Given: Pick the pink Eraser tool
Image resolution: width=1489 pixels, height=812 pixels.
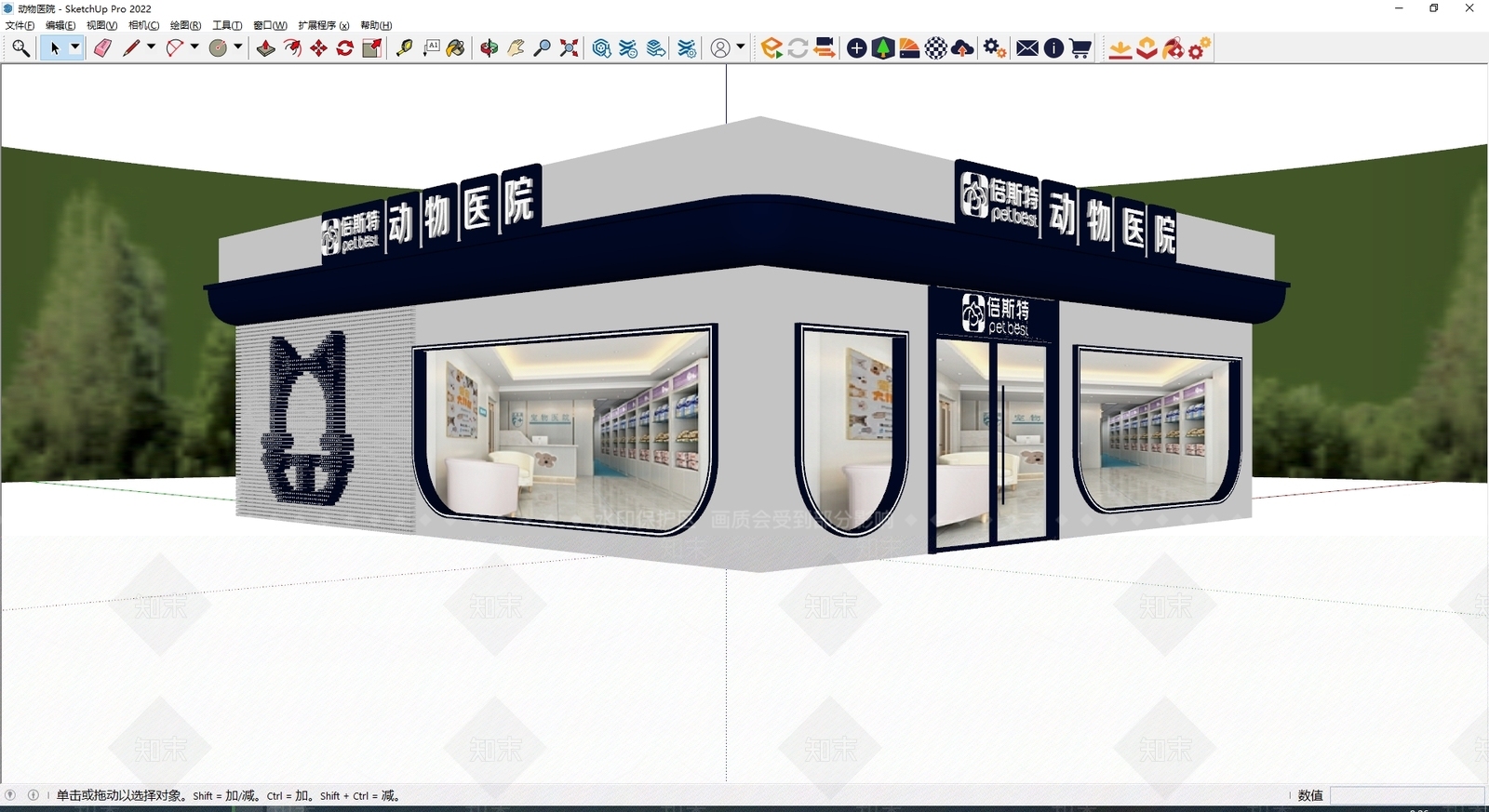Looking at the screenshot, I should [102, 48].
